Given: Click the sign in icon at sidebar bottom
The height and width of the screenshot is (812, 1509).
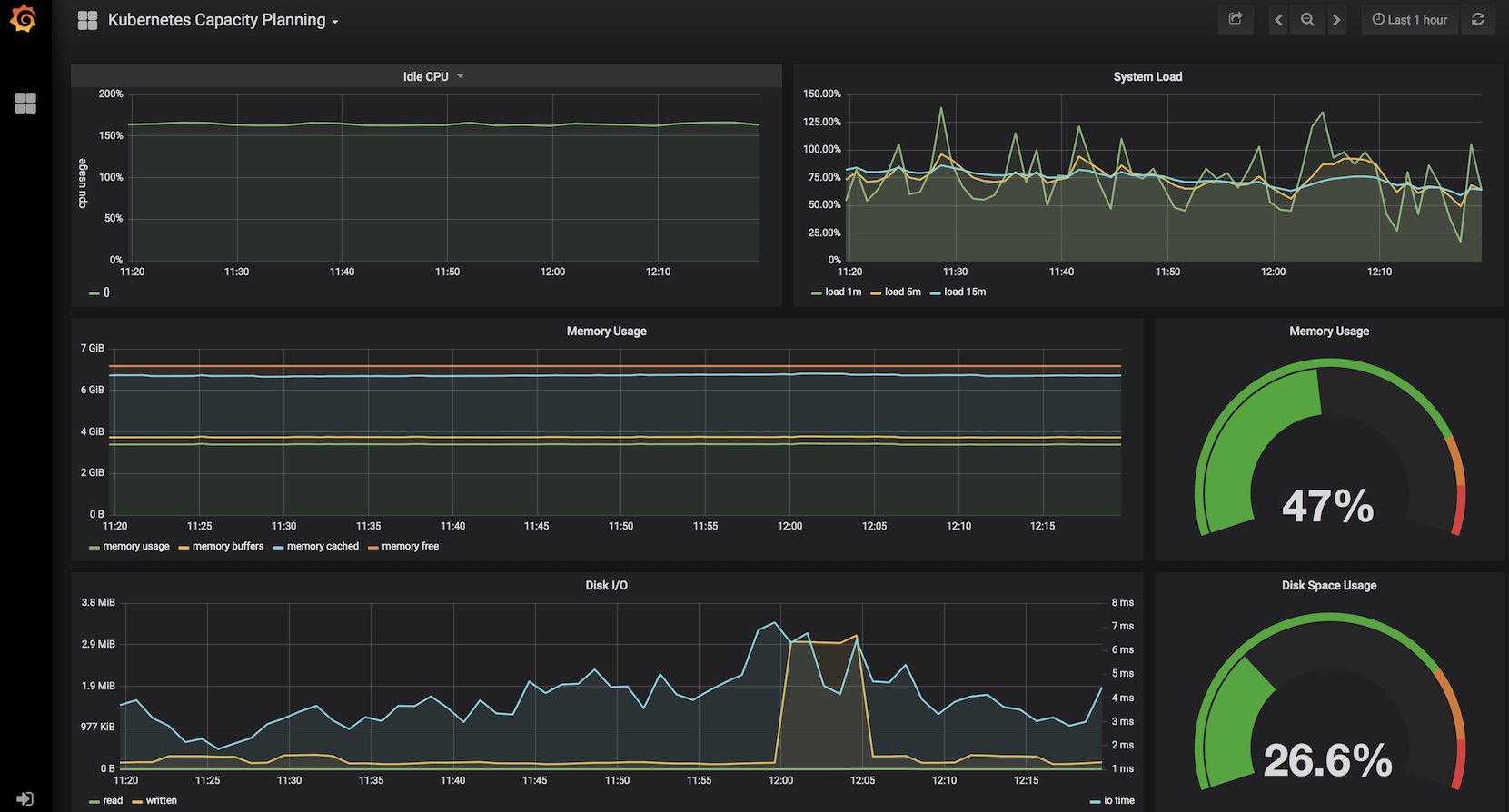Looking at the screenshot, I should pyautogui.click(x=25, y=799).
